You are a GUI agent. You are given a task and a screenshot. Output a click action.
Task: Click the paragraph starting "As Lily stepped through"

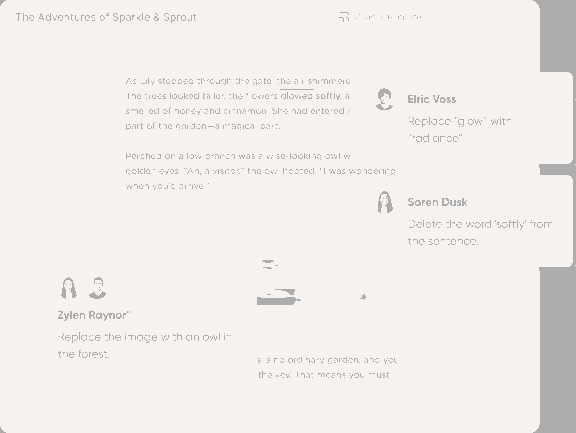coord(238,103)
